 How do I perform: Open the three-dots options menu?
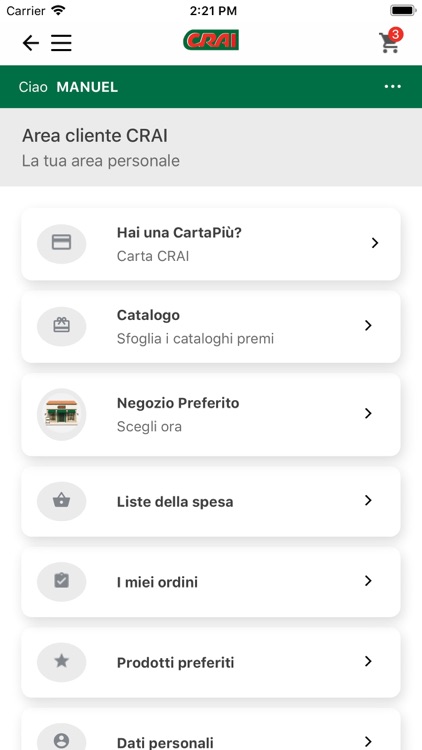(392, 87)
